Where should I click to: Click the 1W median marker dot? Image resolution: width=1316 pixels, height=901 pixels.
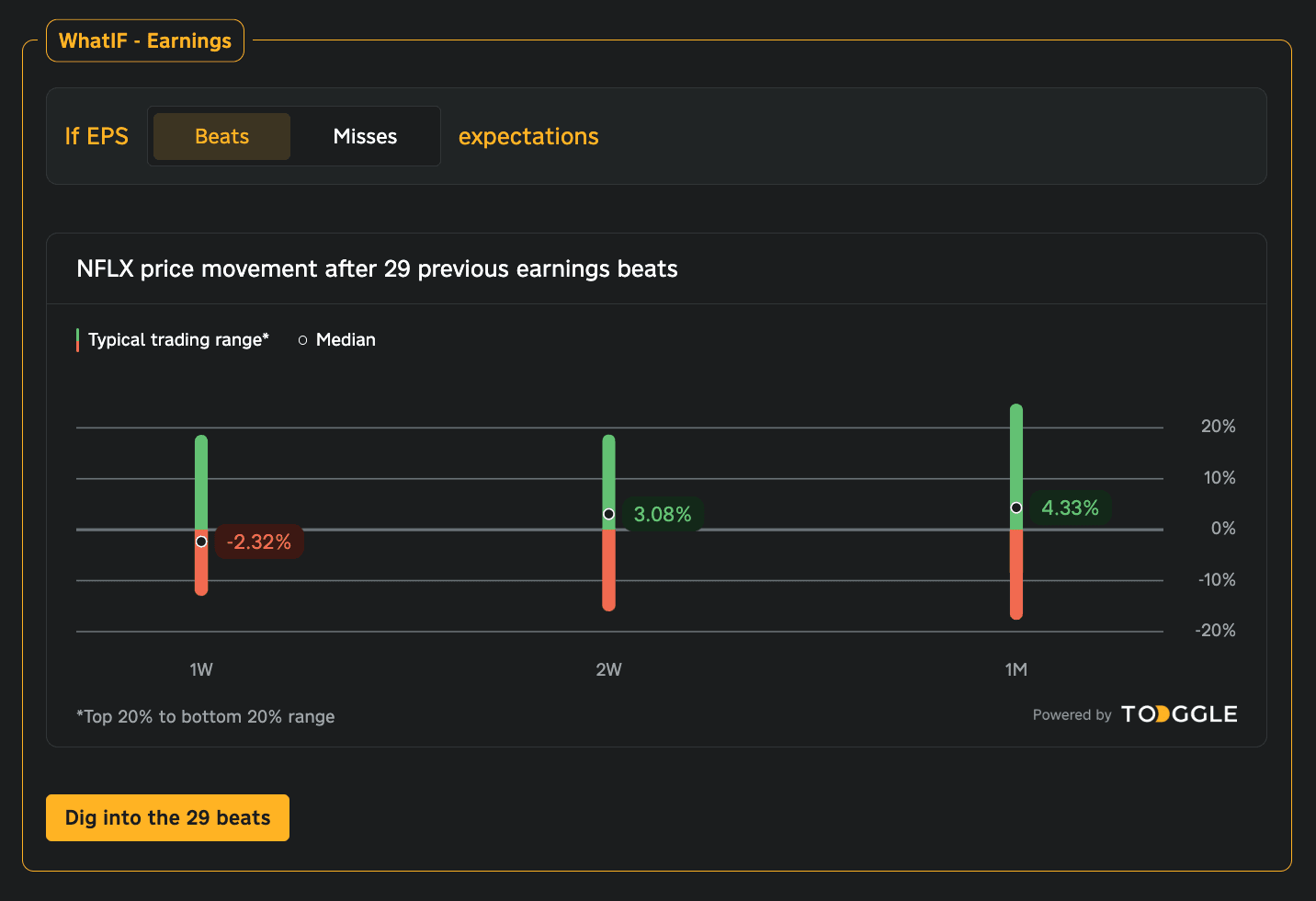[x=201, y=542]
